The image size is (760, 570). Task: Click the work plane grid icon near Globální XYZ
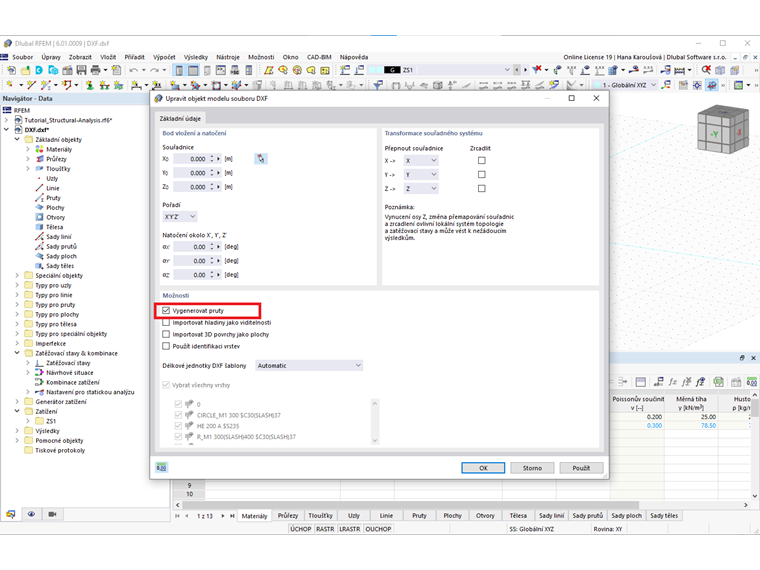pos(683,85)
